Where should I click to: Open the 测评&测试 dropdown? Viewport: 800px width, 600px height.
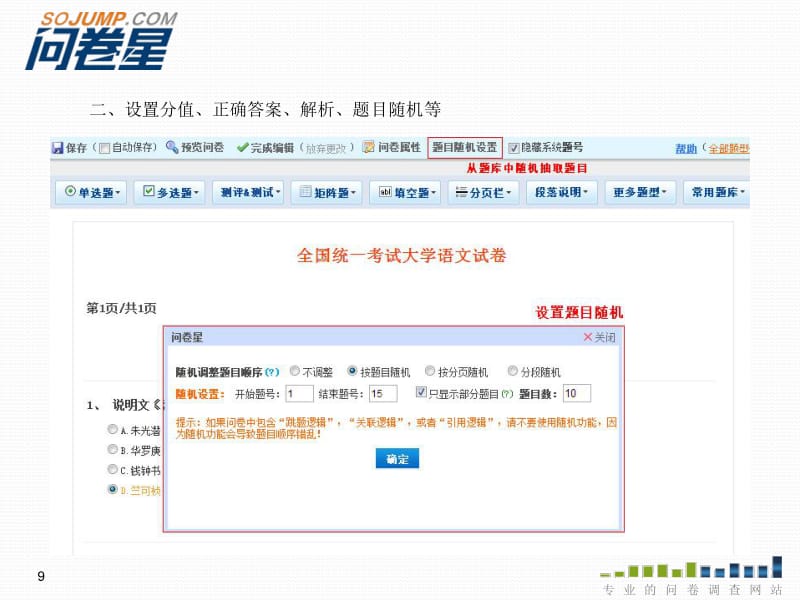[x=248, y=192]
